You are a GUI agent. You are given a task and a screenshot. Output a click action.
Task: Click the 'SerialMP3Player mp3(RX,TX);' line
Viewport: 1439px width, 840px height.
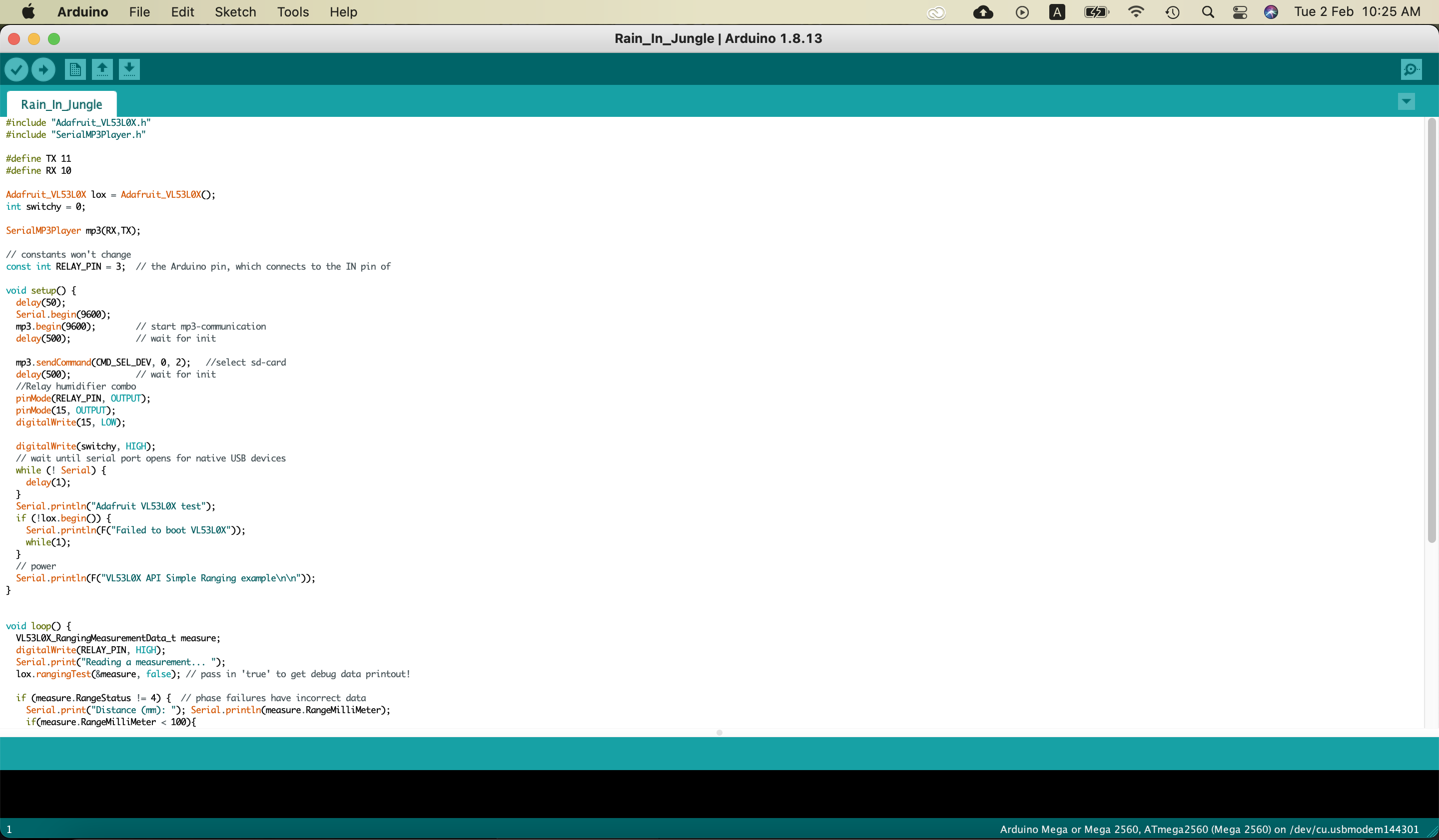[x=73, y=231]
